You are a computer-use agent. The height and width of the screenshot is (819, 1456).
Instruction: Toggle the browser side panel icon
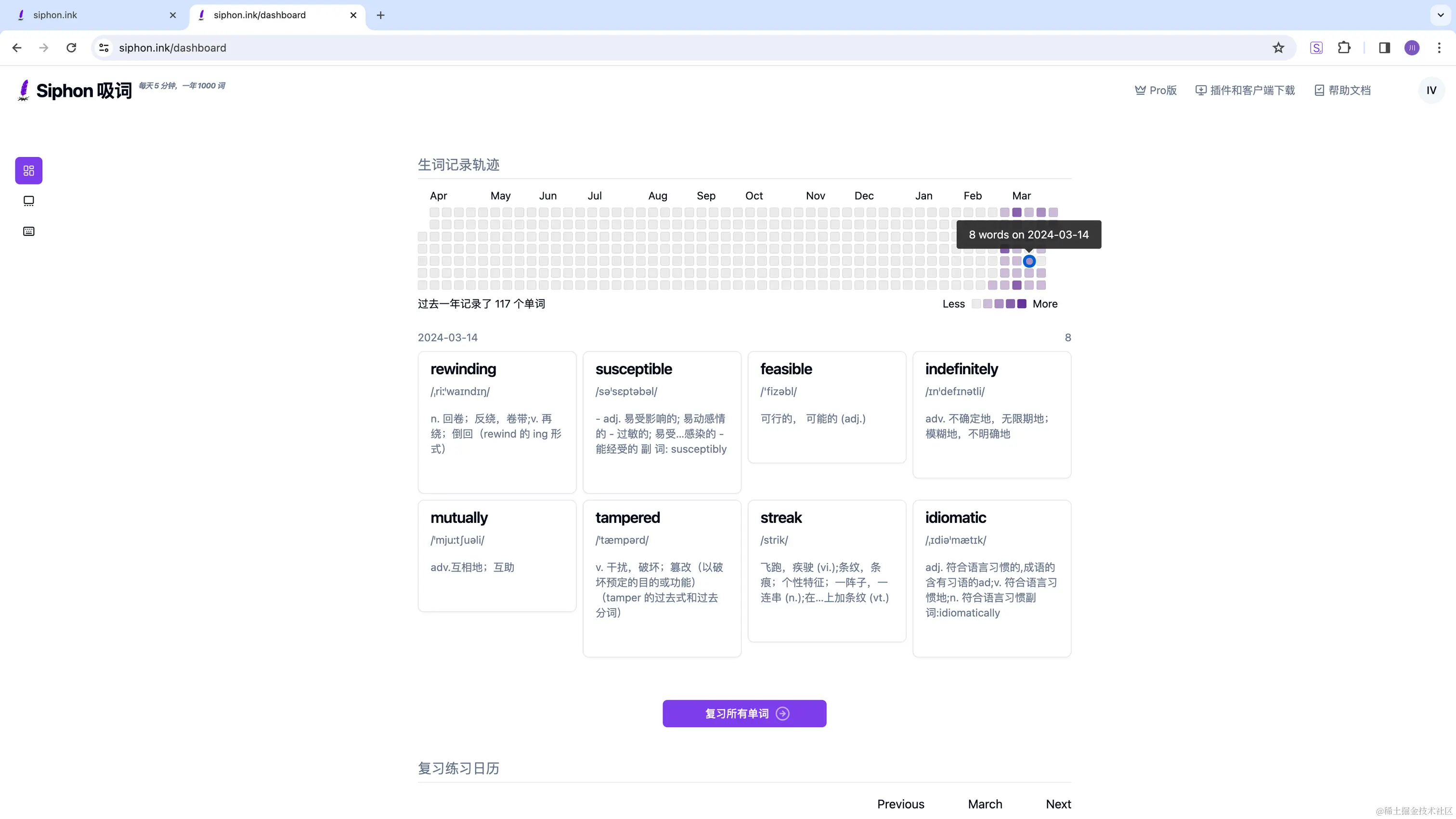click(x=1384, y=48)
